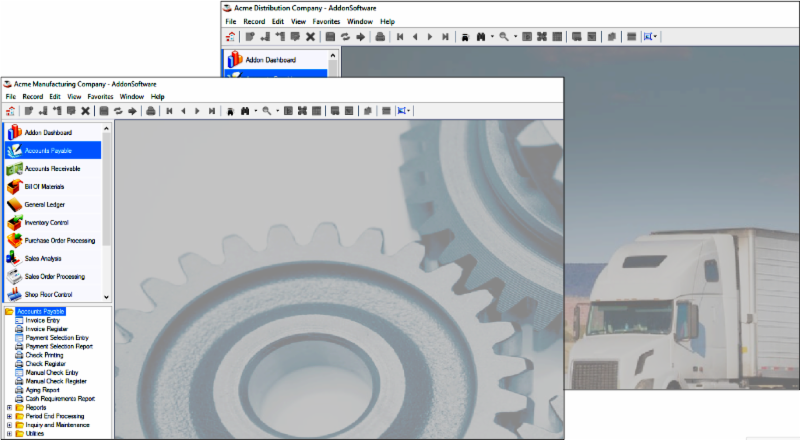Viewport: 800px width, 440px height.
Task: Open the Favorites menu in Distribution window
Action: coord(326,21)
